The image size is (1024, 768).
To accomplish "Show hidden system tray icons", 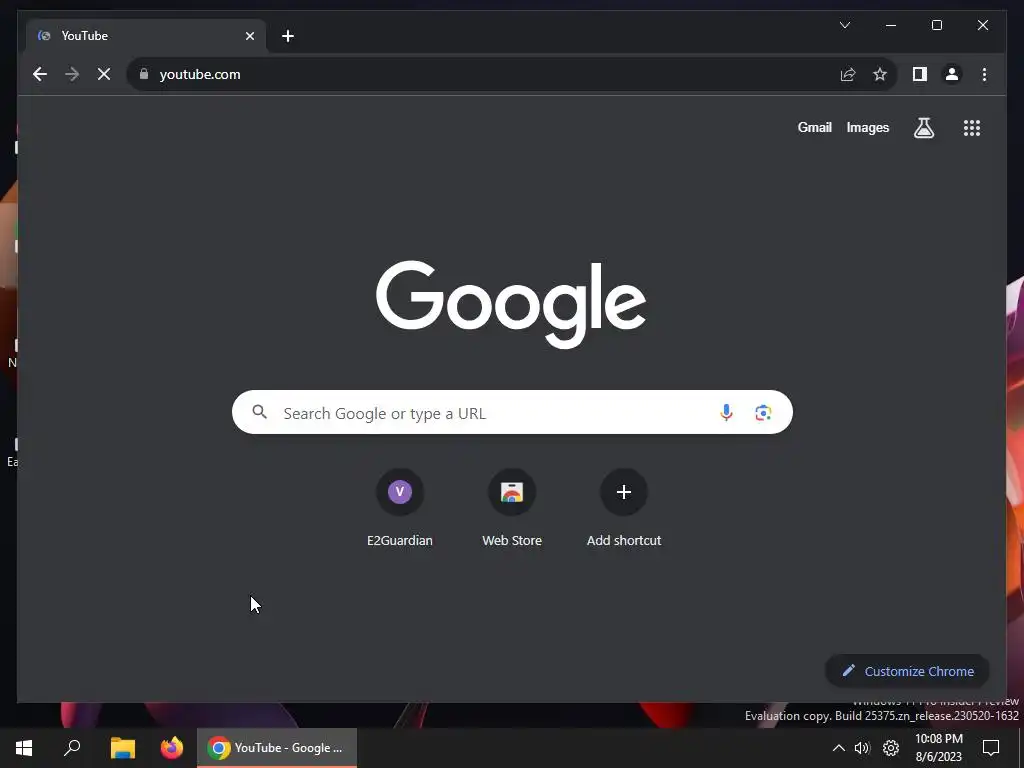I will point(839,748).
